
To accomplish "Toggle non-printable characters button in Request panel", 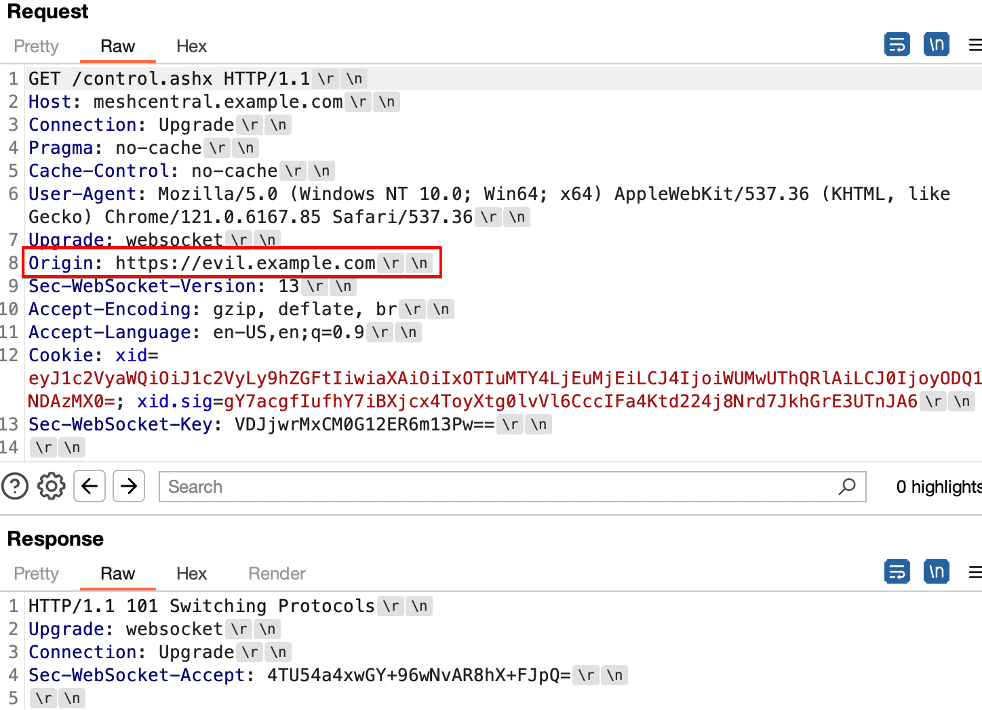I will tap(937, 45).
